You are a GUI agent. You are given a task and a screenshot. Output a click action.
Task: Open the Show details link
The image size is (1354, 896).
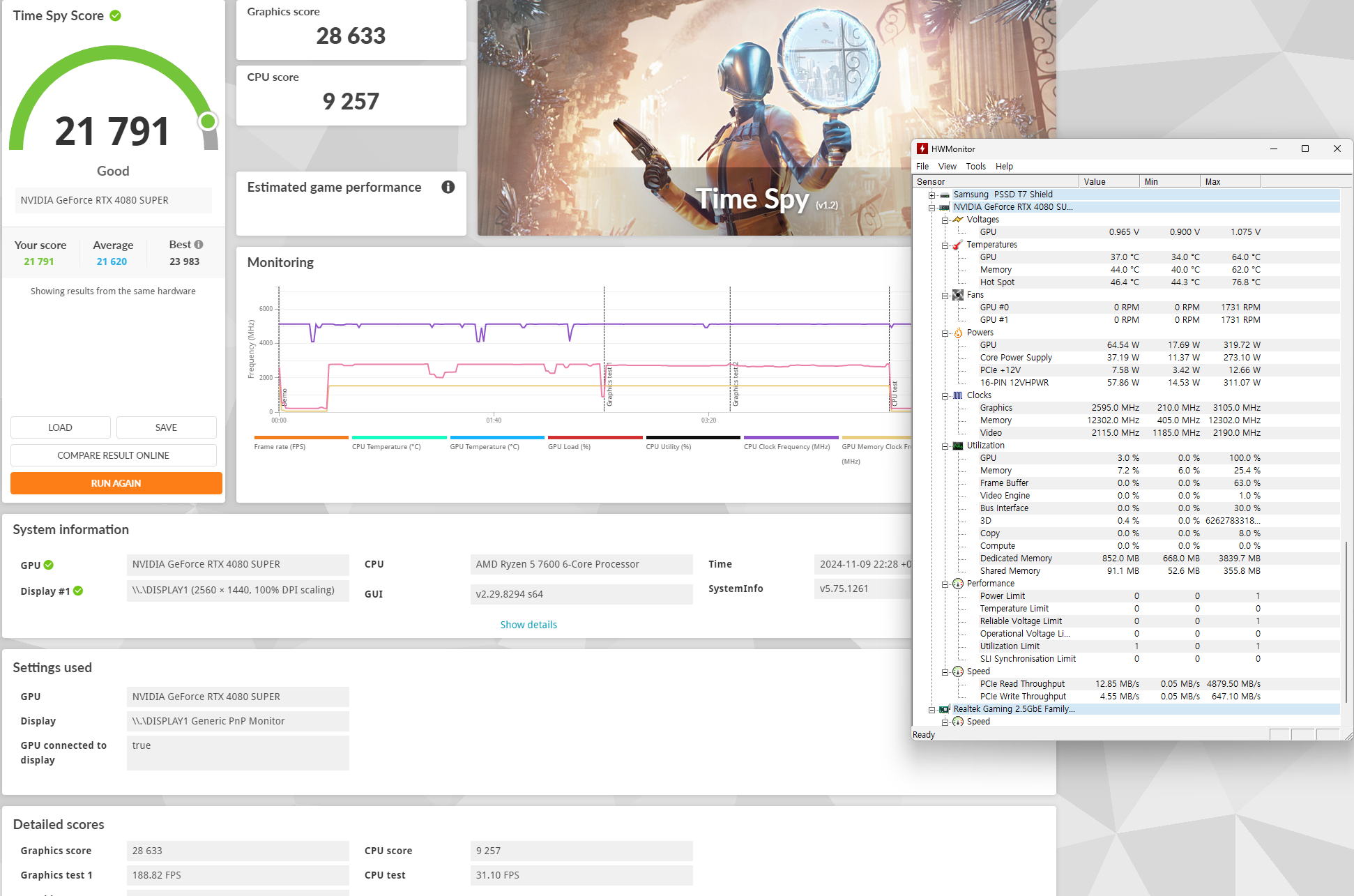click(528, 625)
